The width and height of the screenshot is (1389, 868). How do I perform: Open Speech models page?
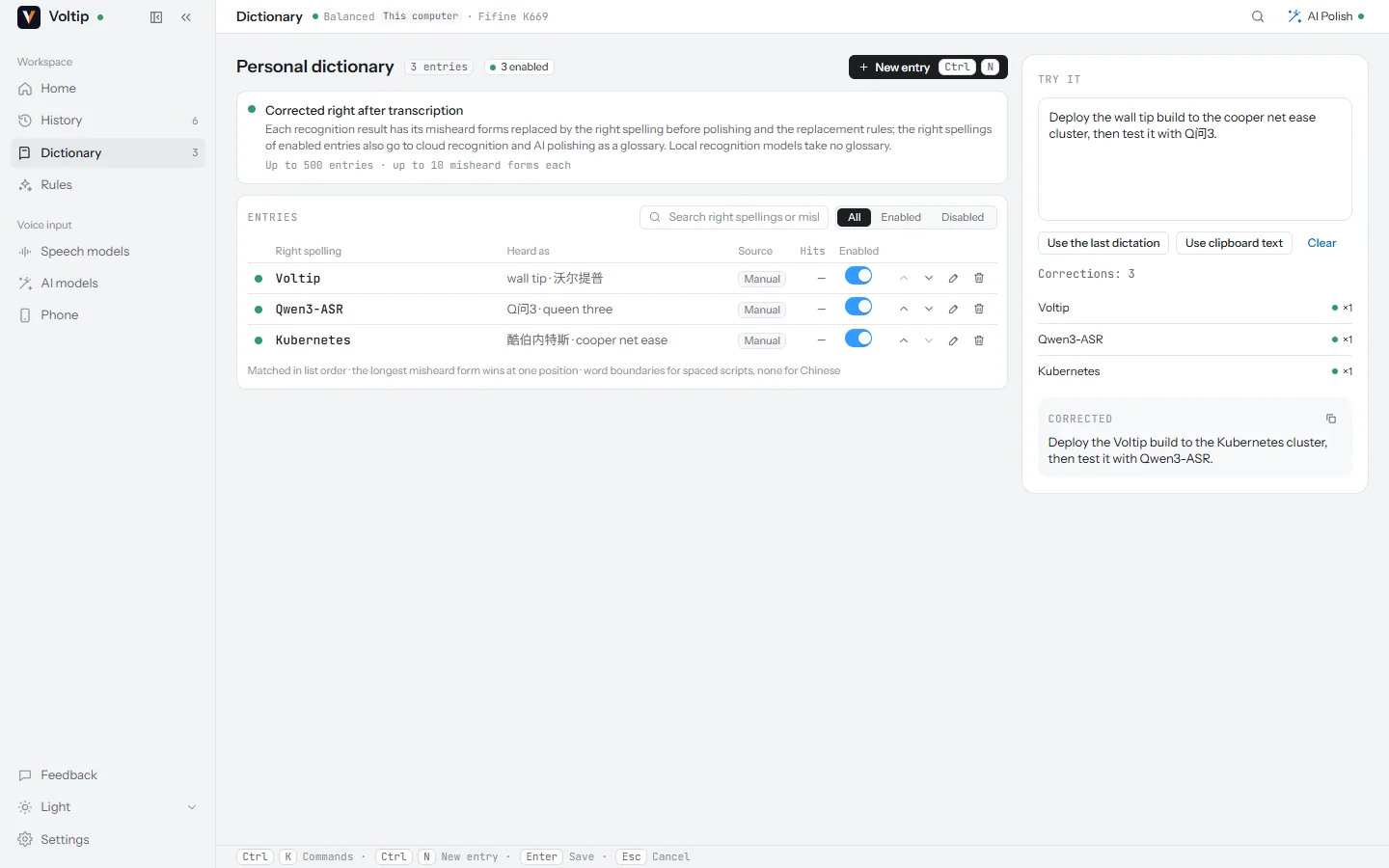pos(108,252)
